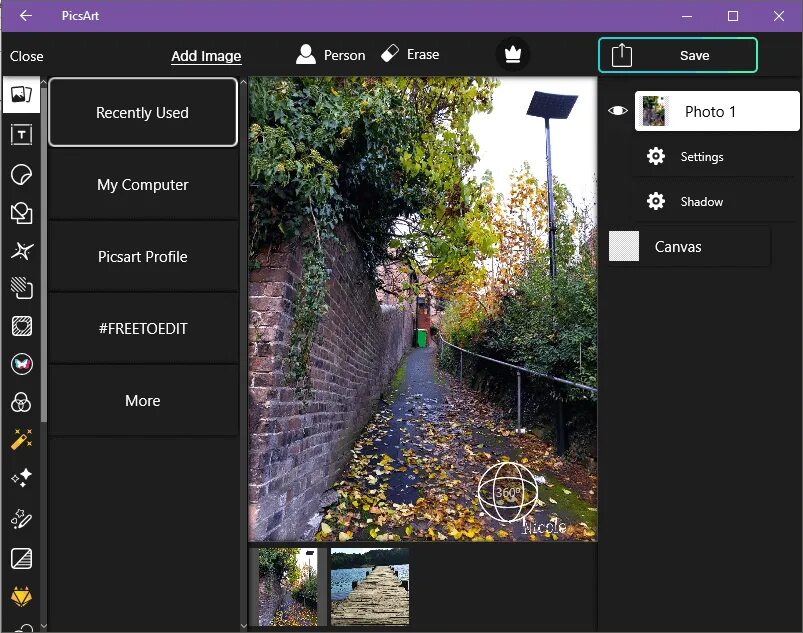
Task: Click the Person cutout icon
Action: click(306, 54)
